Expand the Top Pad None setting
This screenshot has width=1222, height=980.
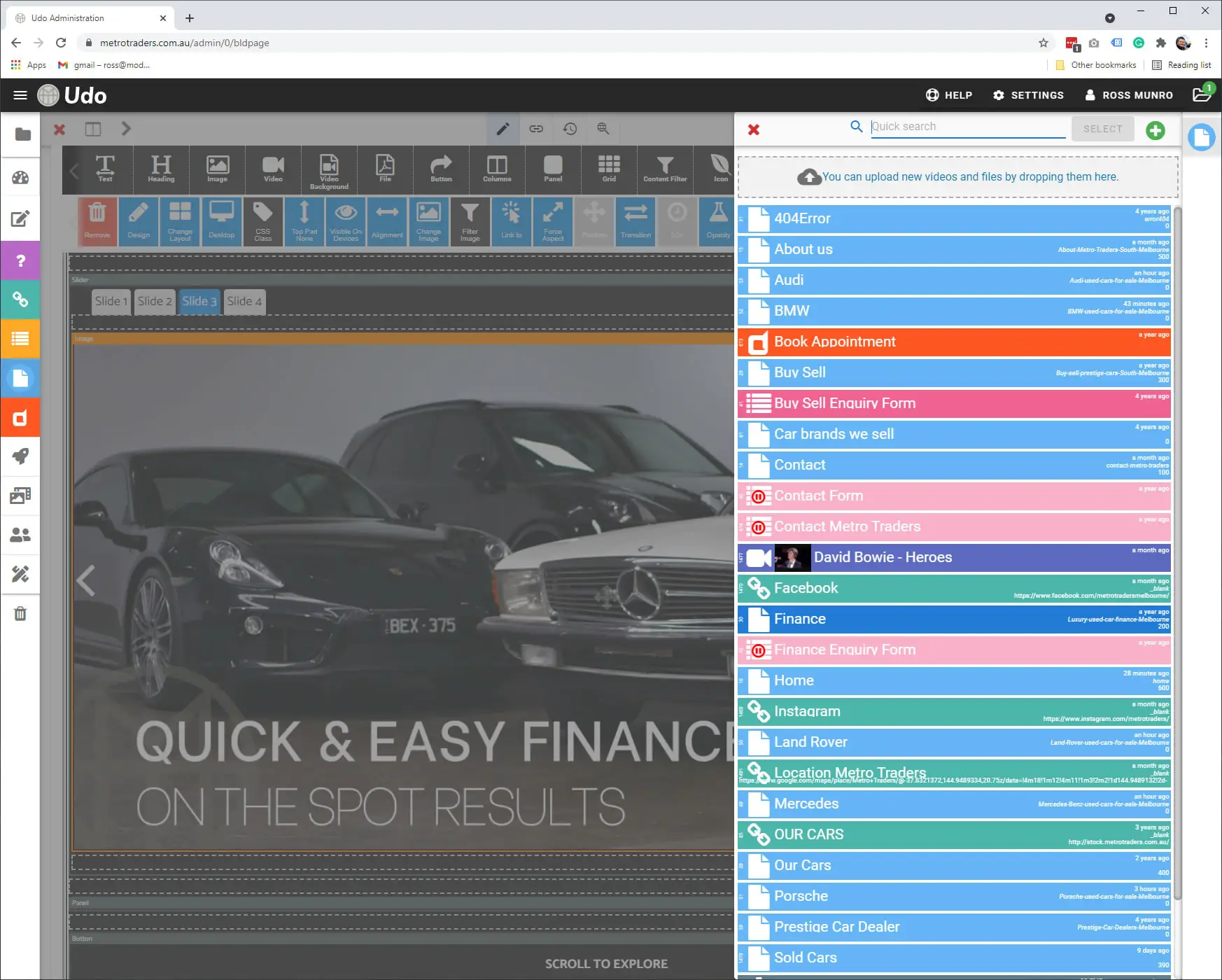304,220
